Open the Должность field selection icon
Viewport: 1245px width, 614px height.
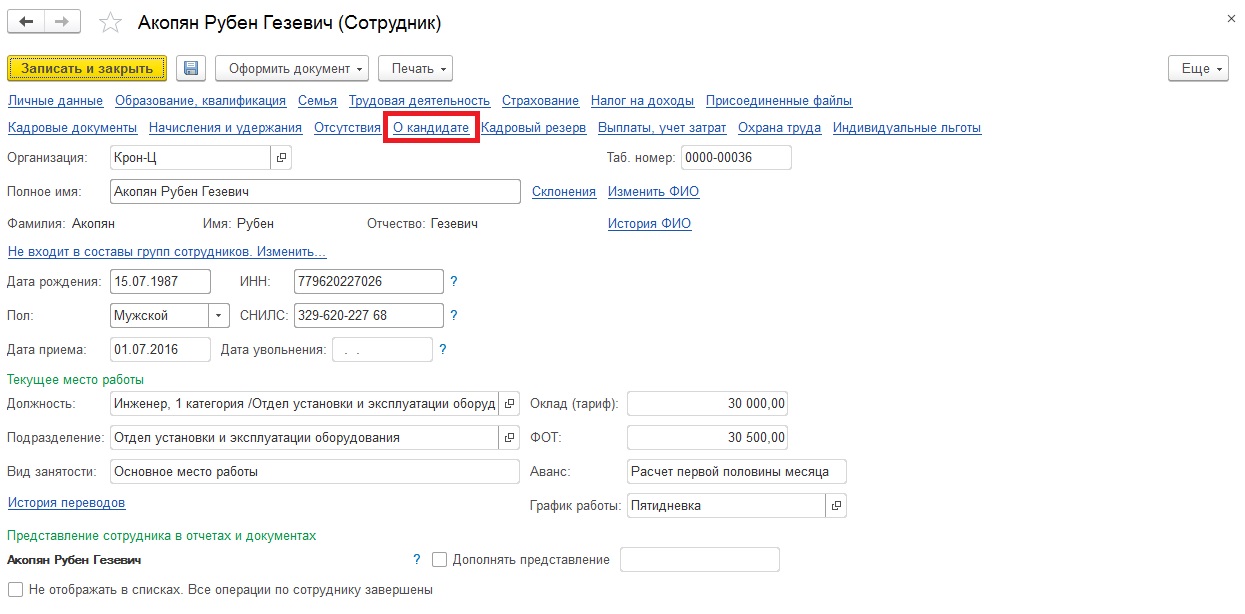pyautogui.click(x=509, y=404)
